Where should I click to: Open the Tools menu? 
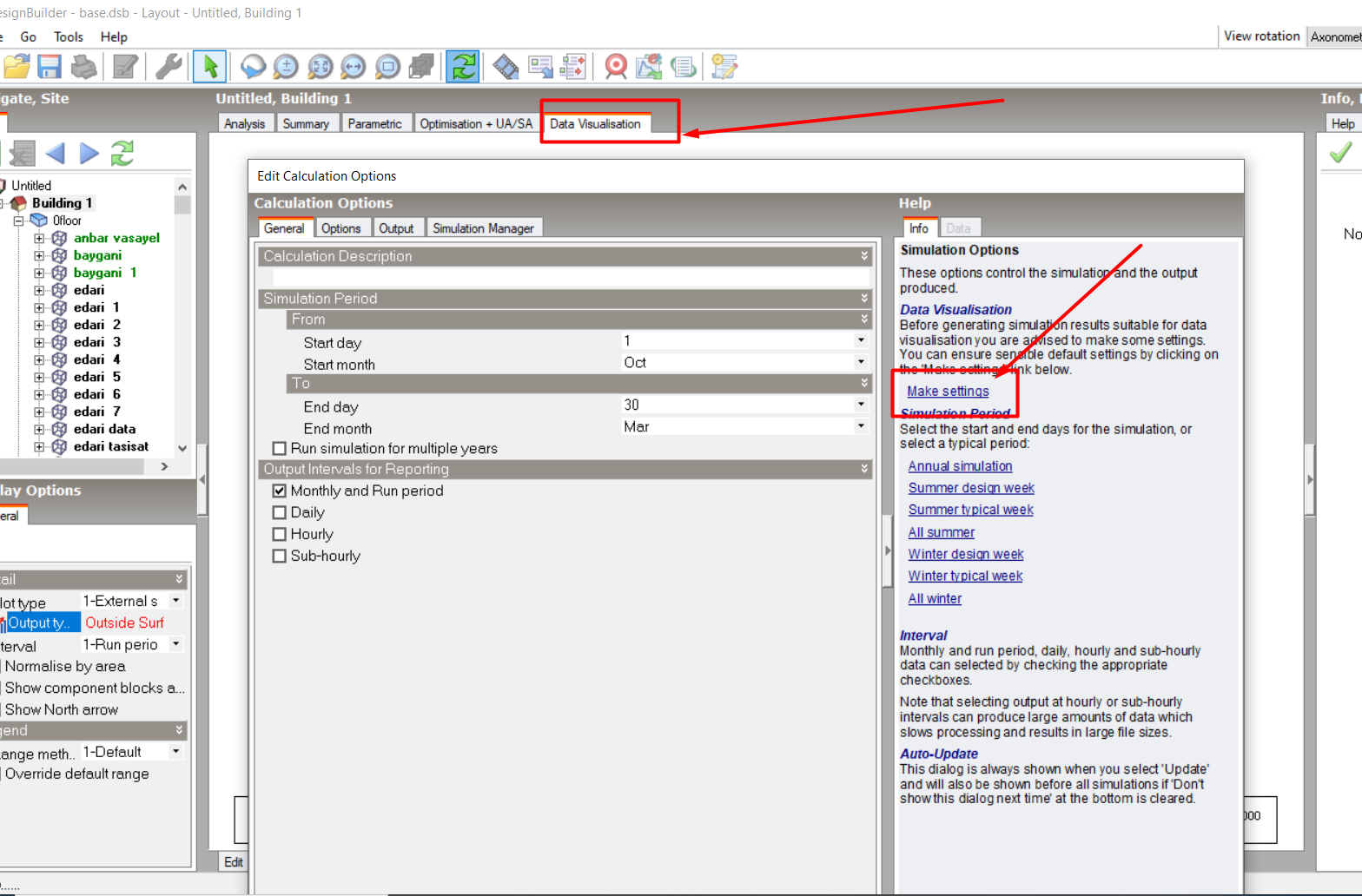69,36
